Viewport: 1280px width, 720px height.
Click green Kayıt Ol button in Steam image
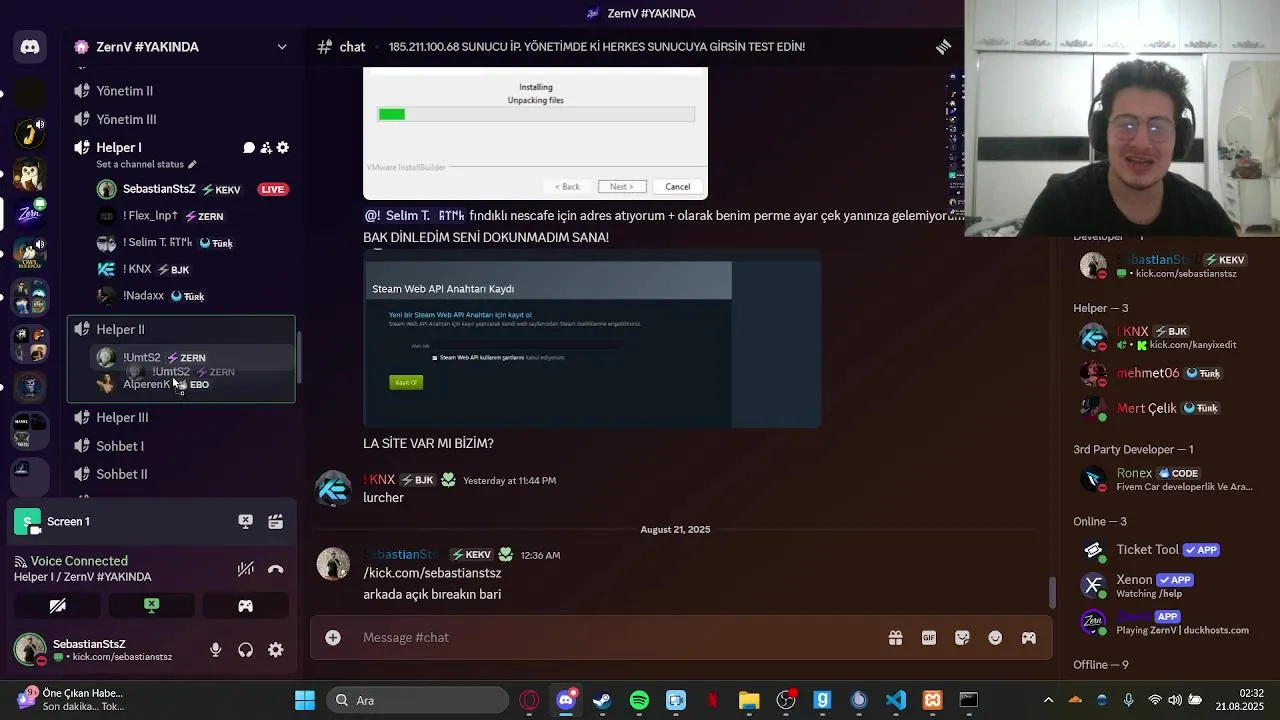(x=406, y=382)
